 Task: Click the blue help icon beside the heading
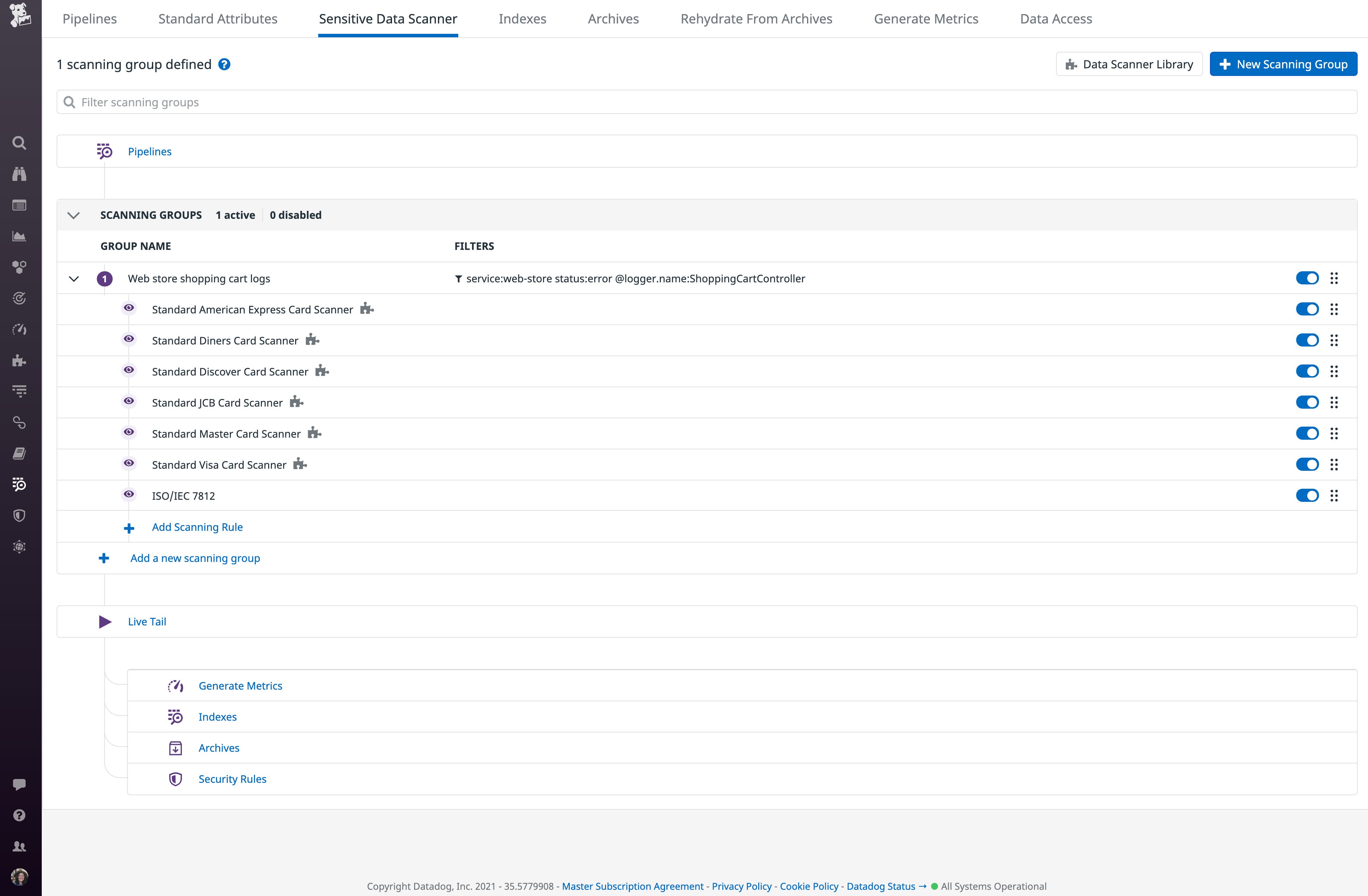coord(224,64)
